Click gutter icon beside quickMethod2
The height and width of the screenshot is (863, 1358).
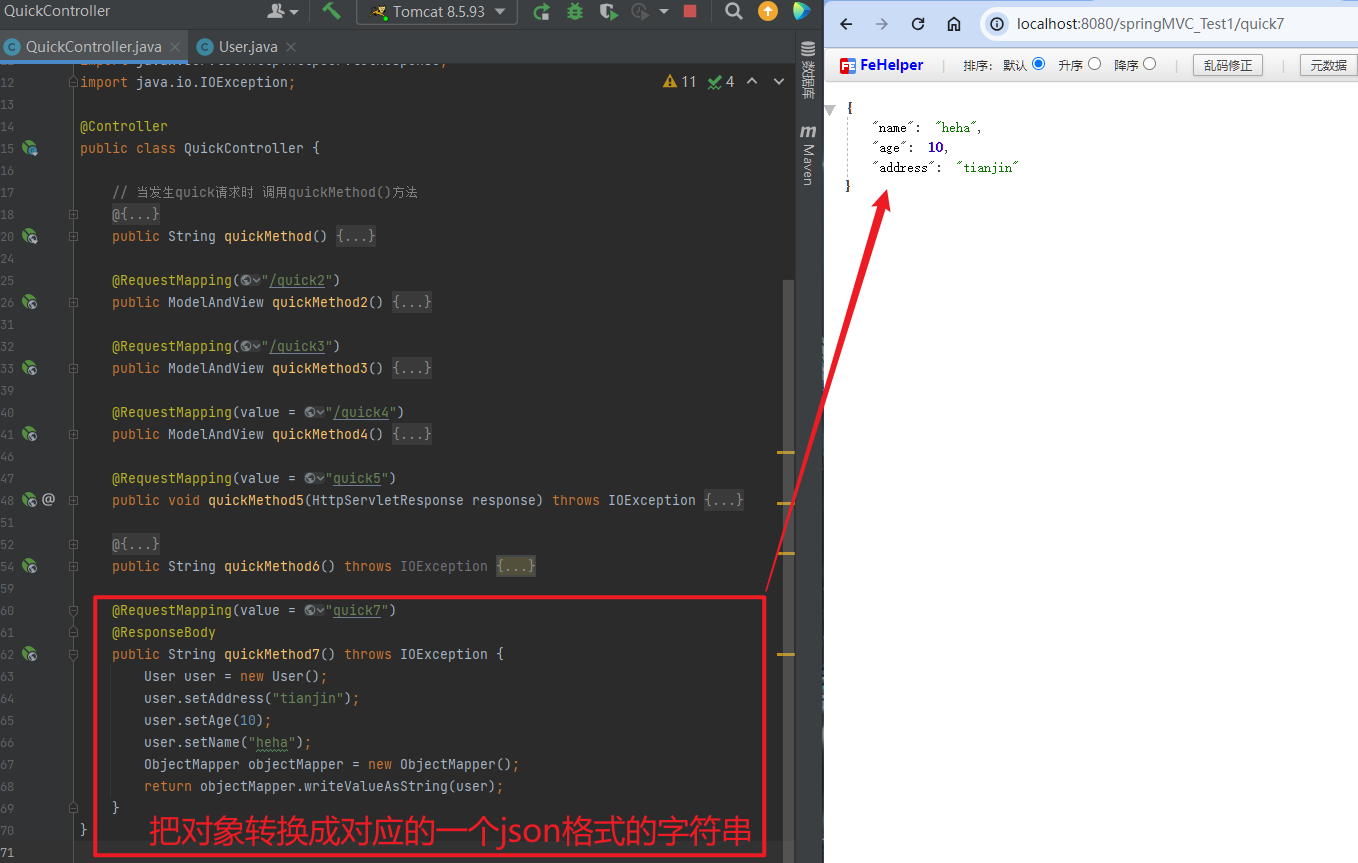[30, 302]
